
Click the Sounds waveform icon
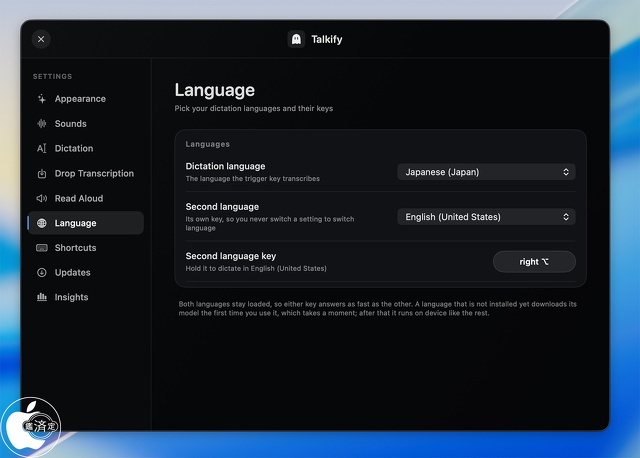coord(42,124)
